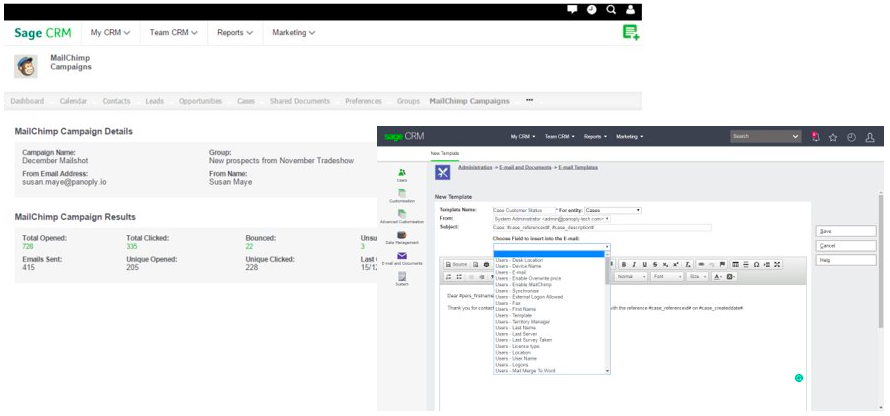Image resolution: width=890 pixels, height=416 pixels.
Task: Switch to the Opportunities tab
Action: [x=200, y=101]
